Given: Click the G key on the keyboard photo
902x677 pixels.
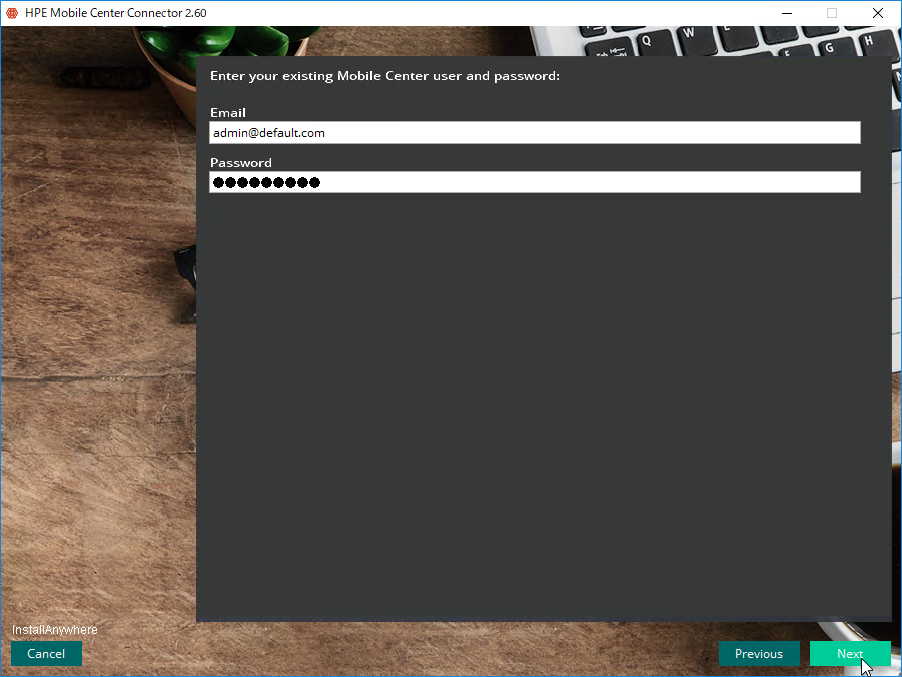Looking at the screenshot, I should click(828, 48).
